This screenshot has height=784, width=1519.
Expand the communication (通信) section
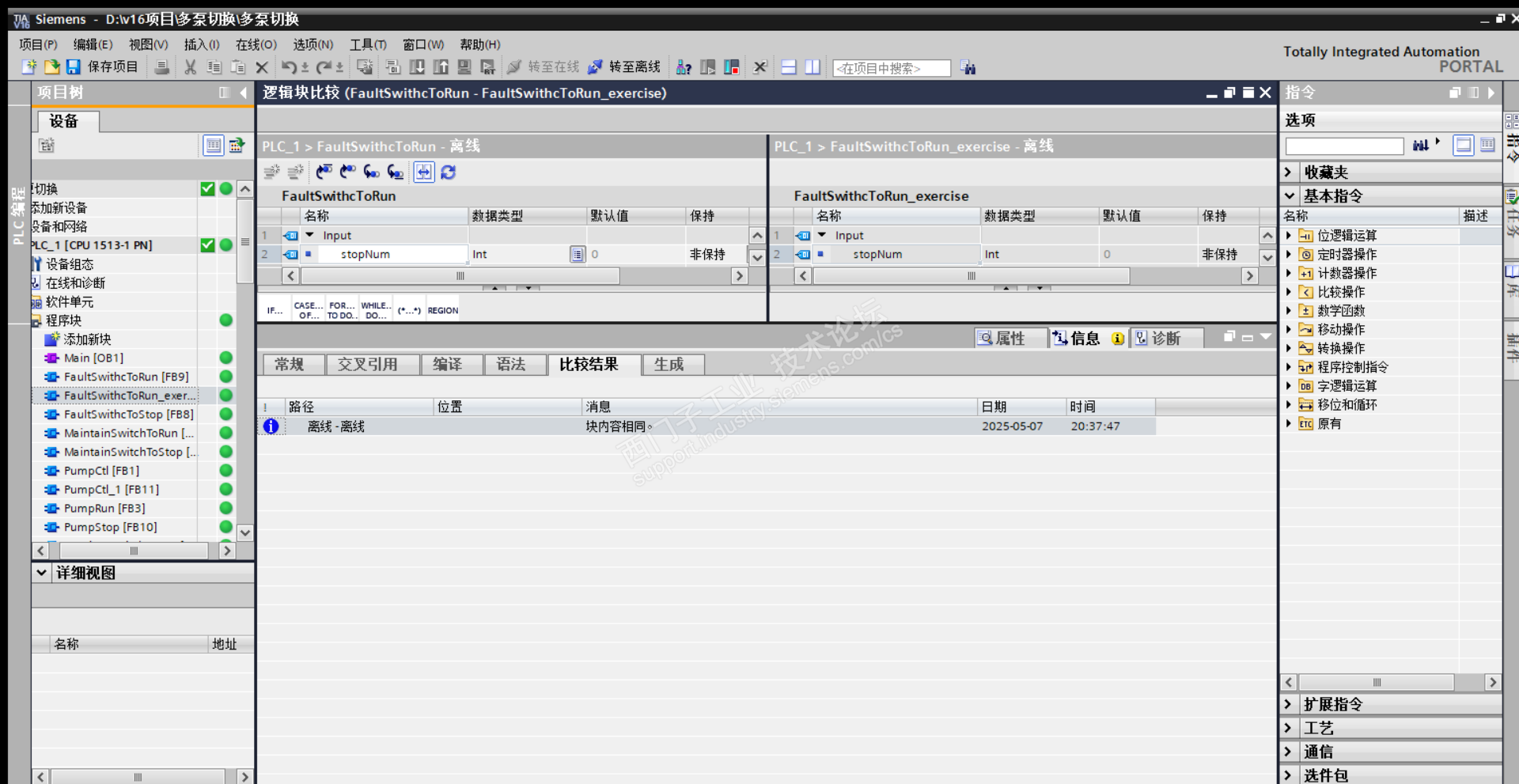click(x=1288, y=752)
